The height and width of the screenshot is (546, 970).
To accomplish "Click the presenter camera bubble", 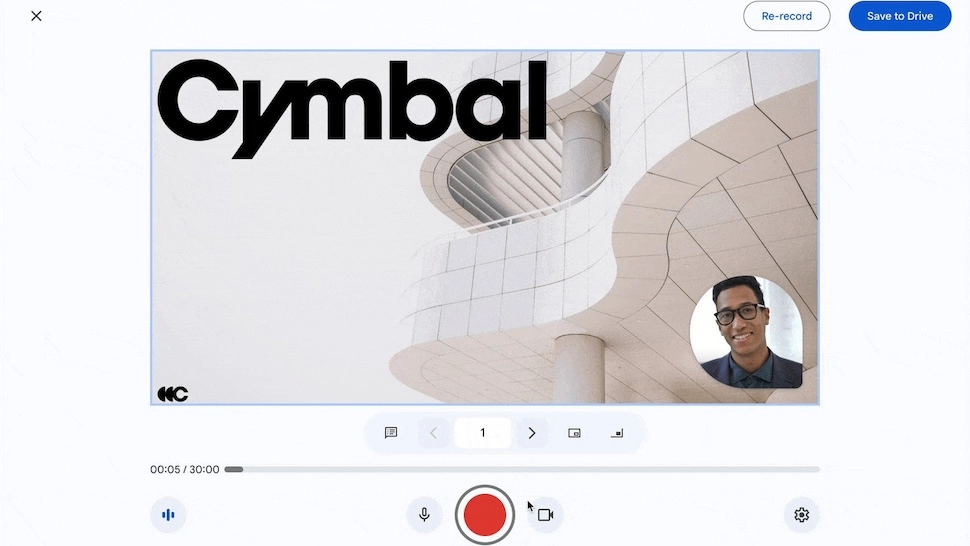I will 746,332.
